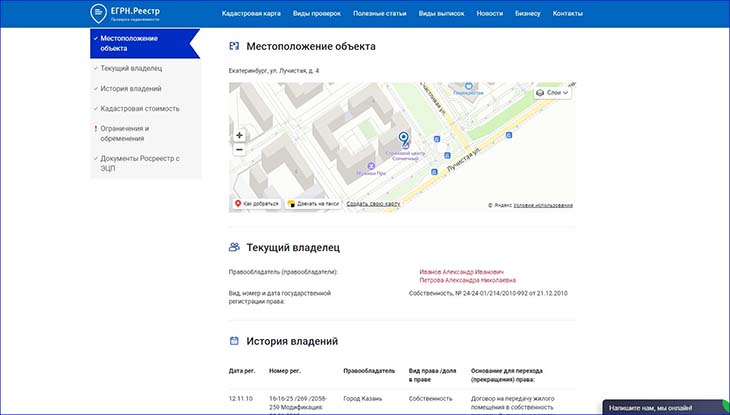730x415 pixels.
Task: Click owner name Петрова Александра Николаевна
Action: (x=467, y=280)
